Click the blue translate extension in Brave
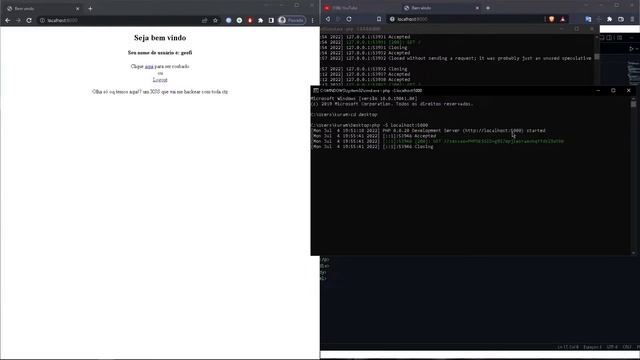Viewport: 640px width, 360px height. pyautogui.click(x=588, y=19)
